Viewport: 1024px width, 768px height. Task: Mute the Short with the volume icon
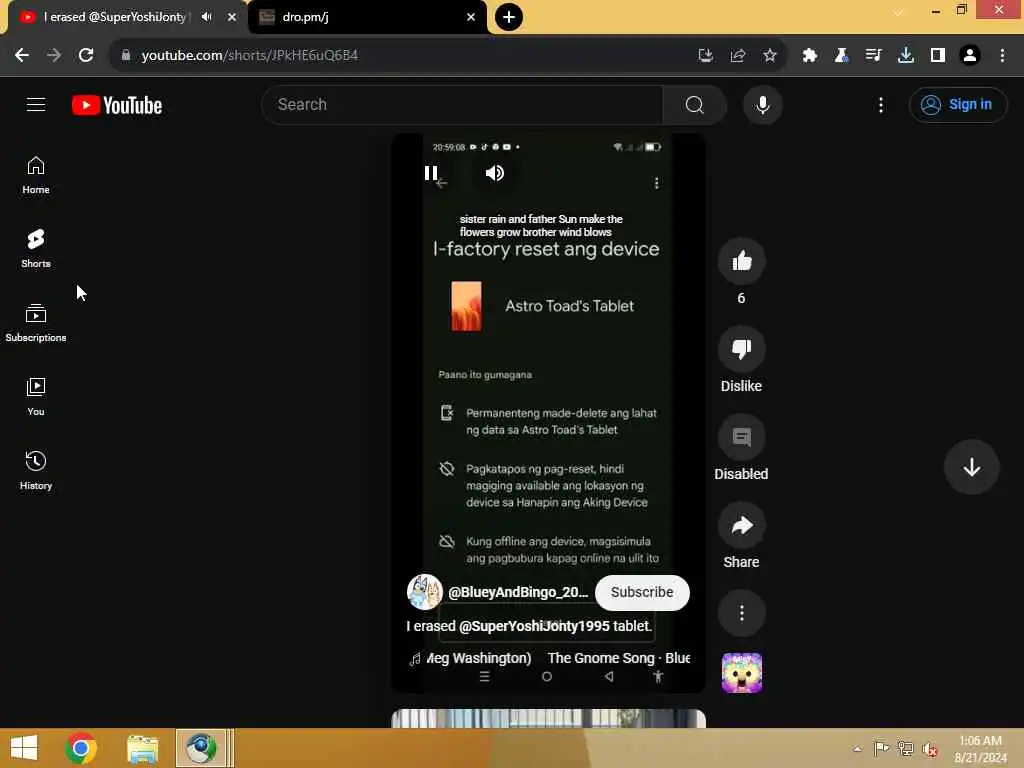pos(494,173)
